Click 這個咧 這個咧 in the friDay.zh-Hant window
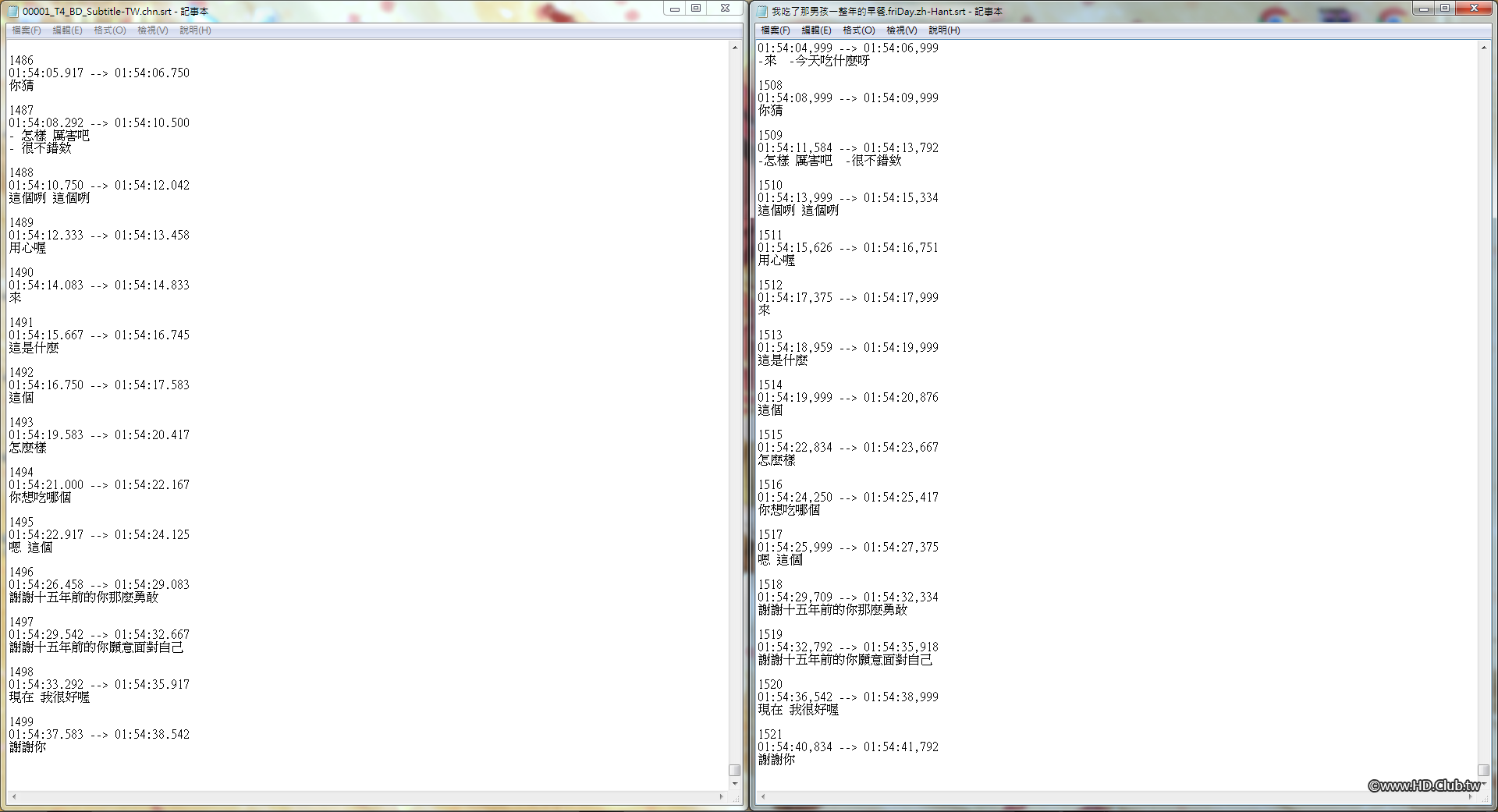Image resolution: width=1498 pixels, height=812 pixels. [798, 210]
